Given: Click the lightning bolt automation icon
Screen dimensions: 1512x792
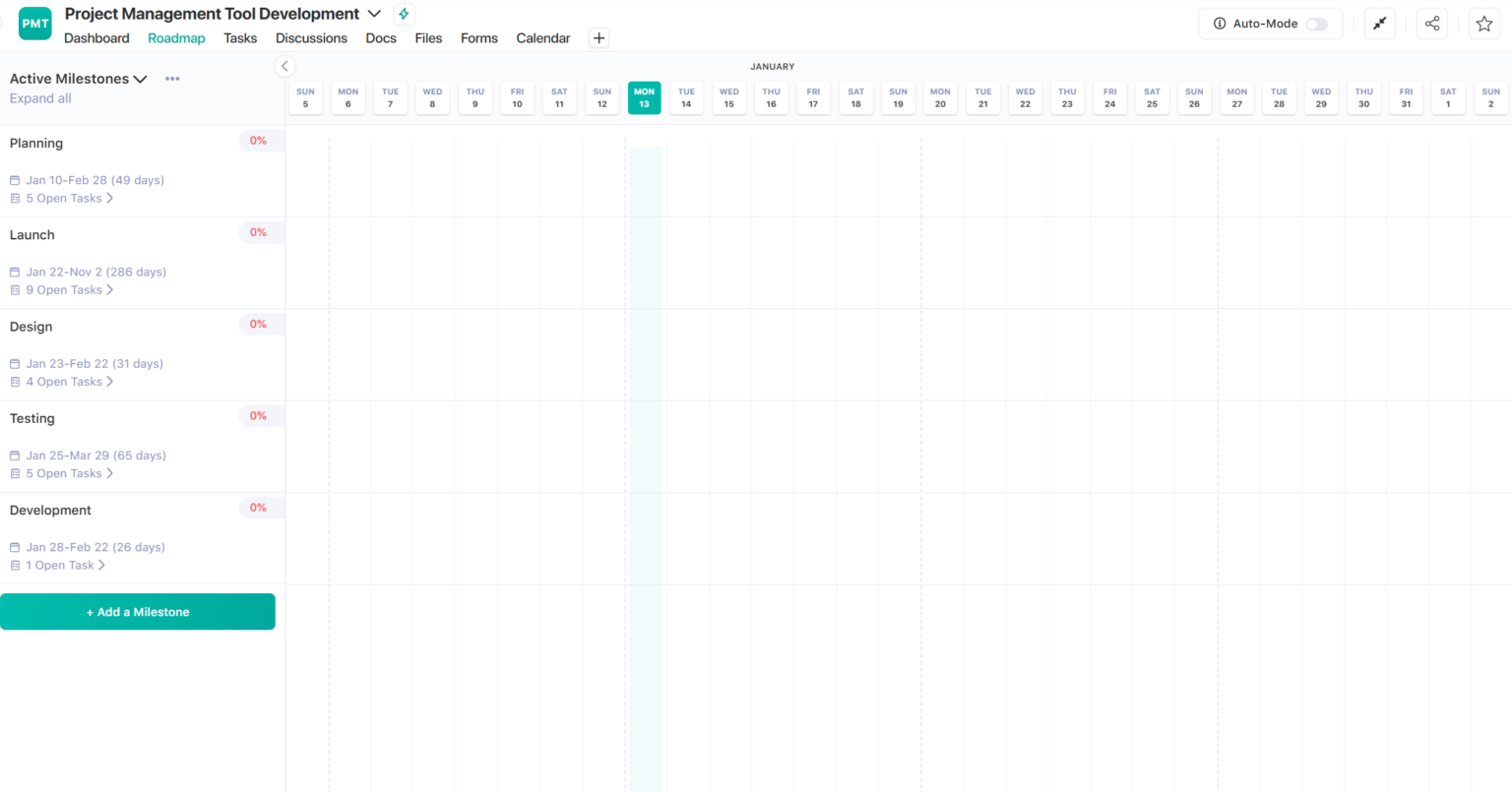Looking at the screenshot, I should click(x=404, y=14).
